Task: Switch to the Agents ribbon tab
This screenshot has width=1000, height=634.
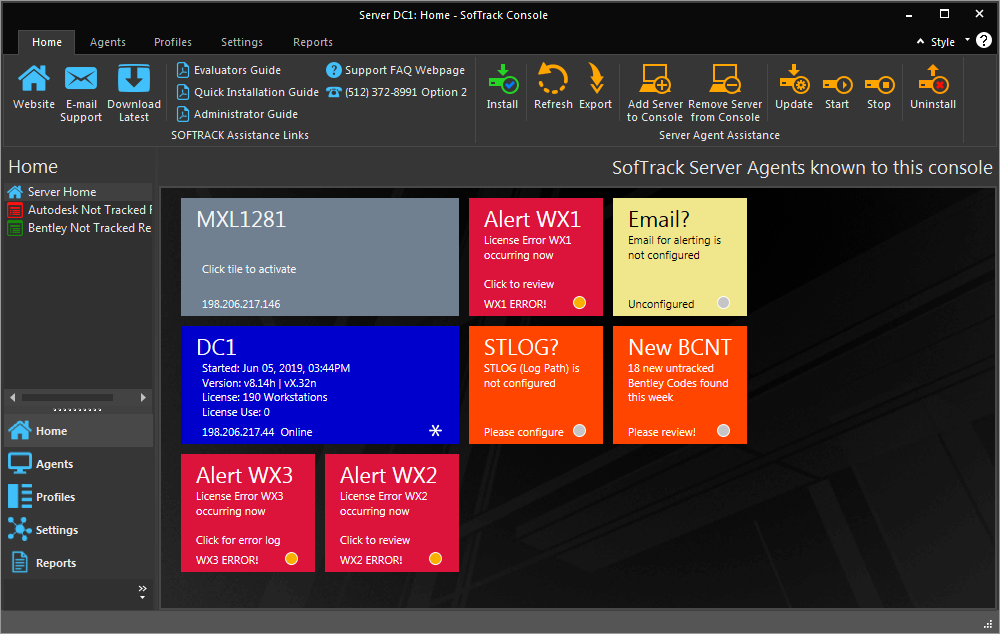Action: 108,42
